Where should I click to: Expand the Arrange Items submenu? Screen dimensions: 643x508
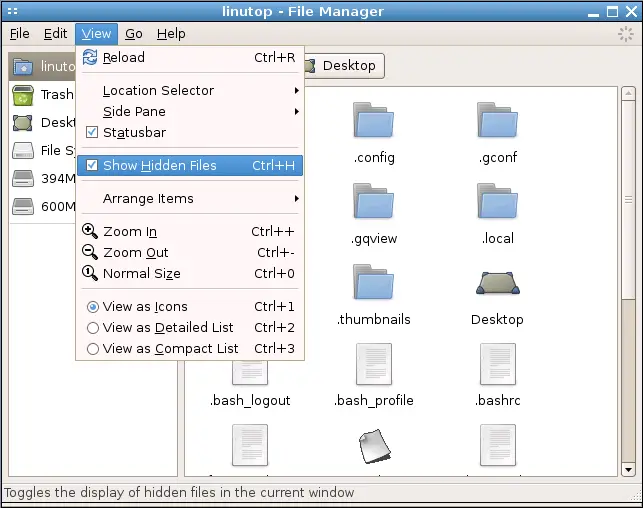point(189,198)
